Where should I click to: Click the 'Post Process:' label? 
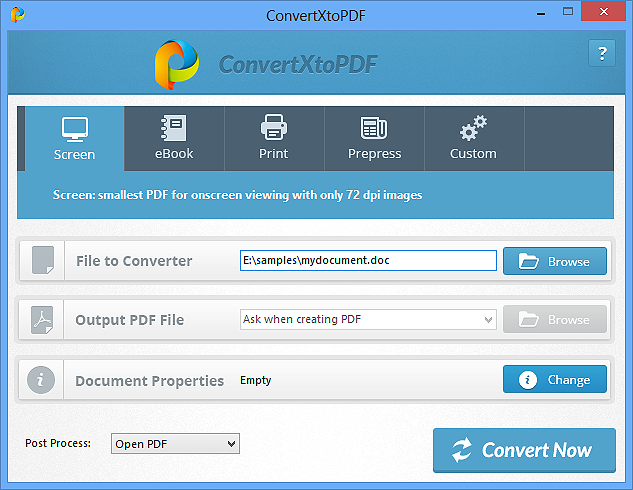coord(58,443)
